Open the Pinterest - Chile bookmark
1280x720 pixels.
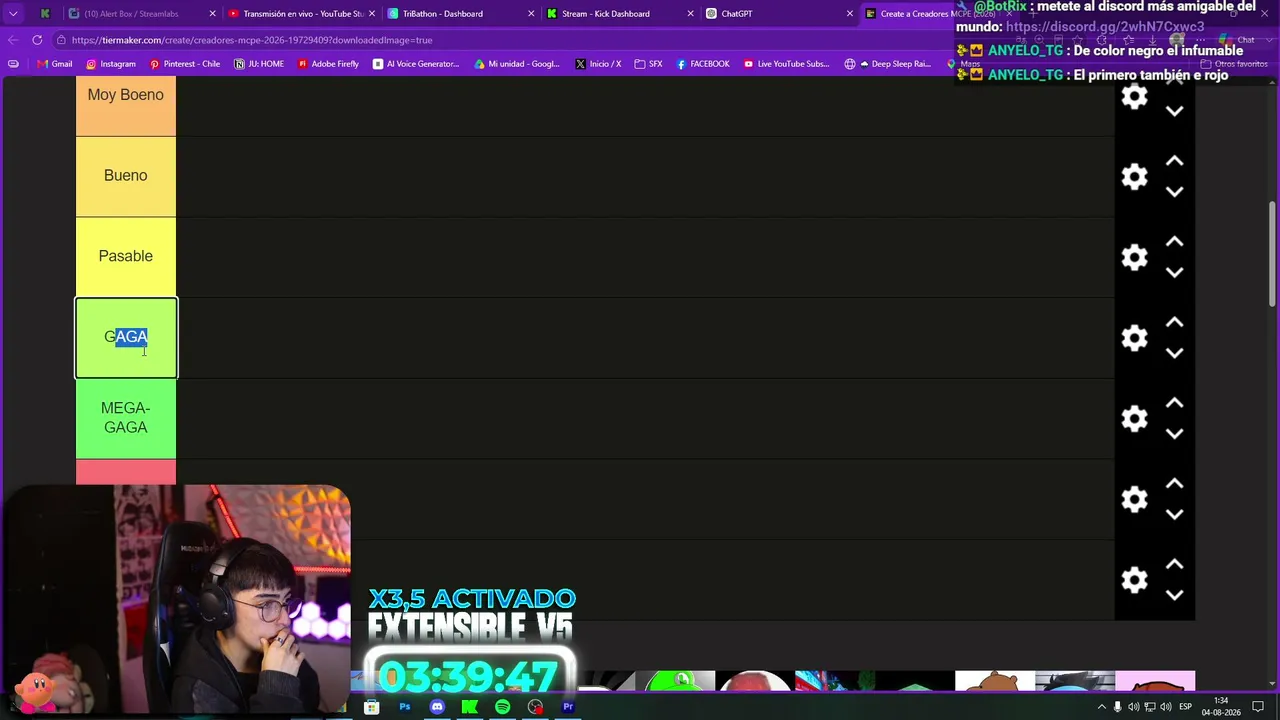coord(185,64)
